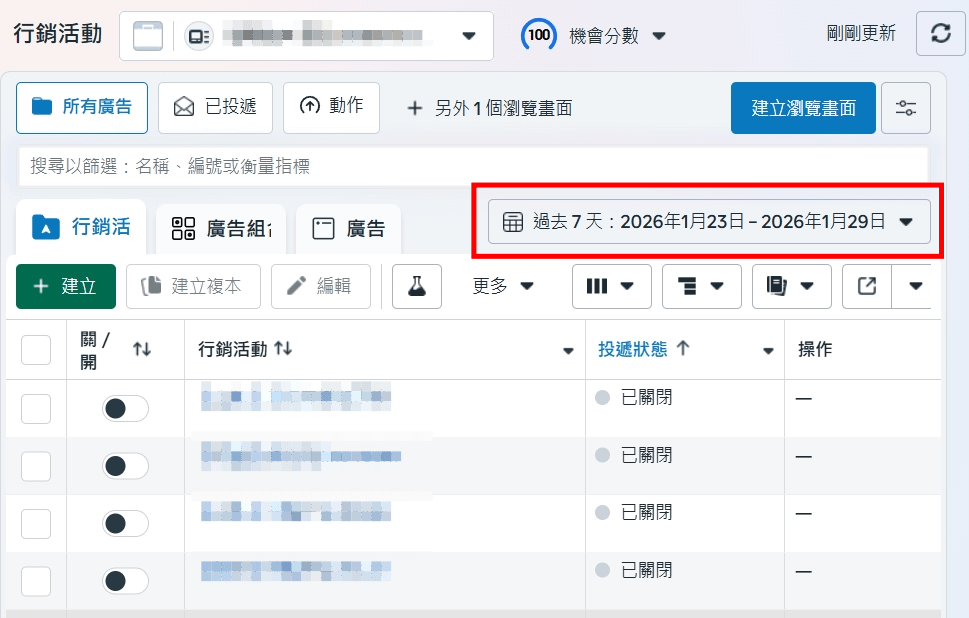Toggle the last visible campaign switch
969x618 pixels.
tap(125, 580)
